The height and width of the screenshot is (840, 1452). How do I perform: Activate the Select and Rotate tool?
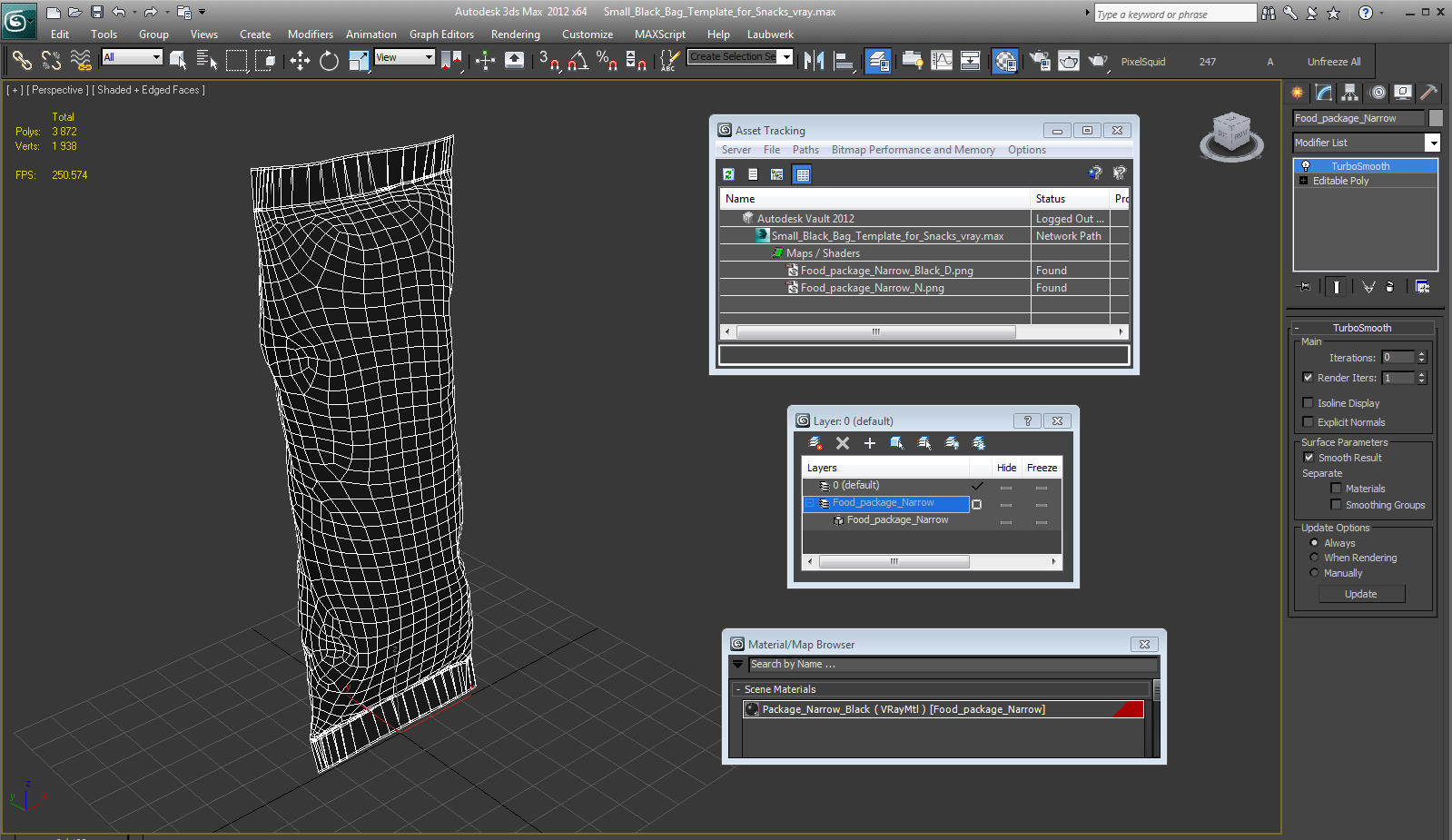click(329, 61)
